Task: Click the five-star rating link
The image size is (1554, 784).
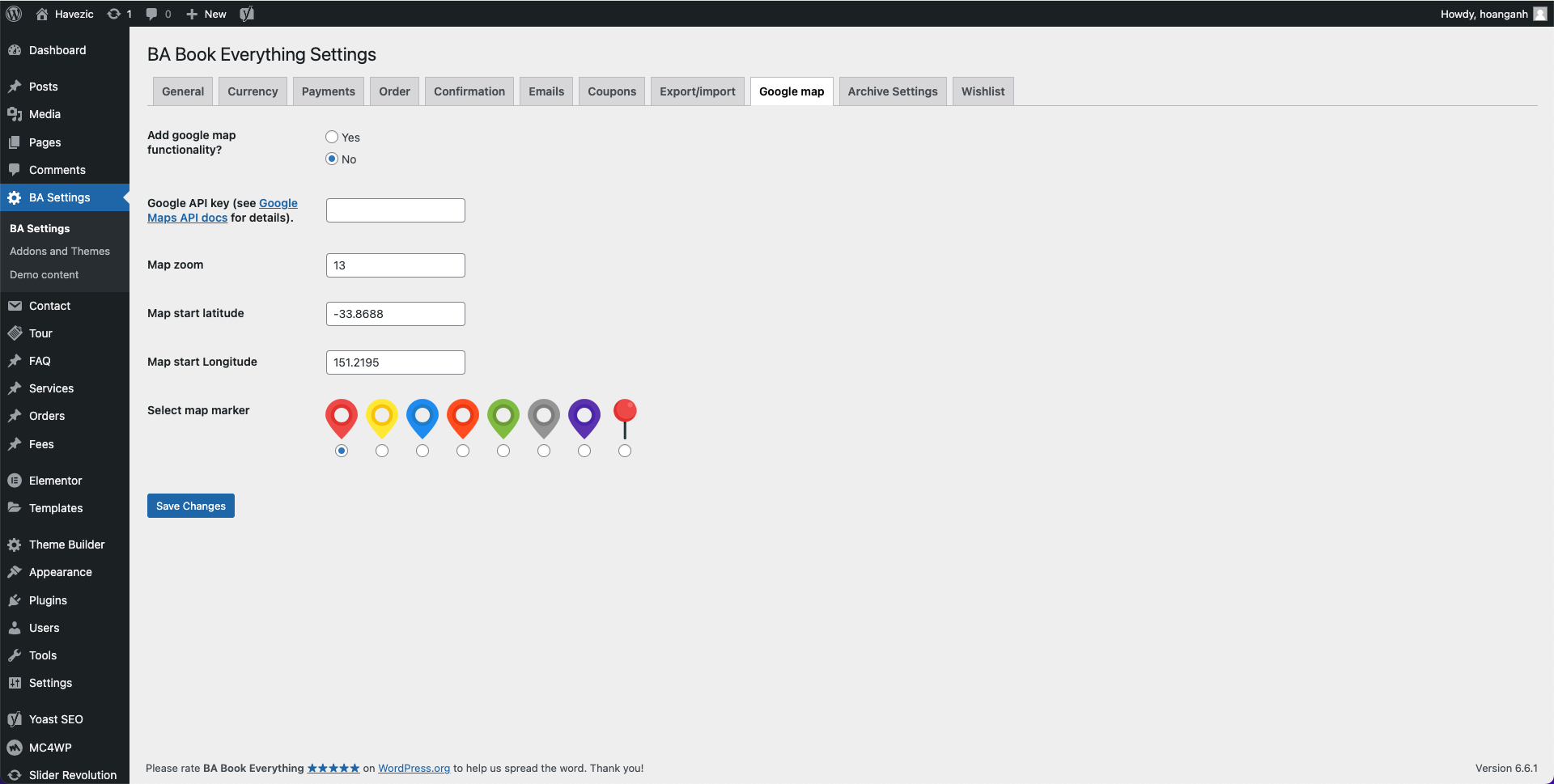Action: tap(333, 768)
